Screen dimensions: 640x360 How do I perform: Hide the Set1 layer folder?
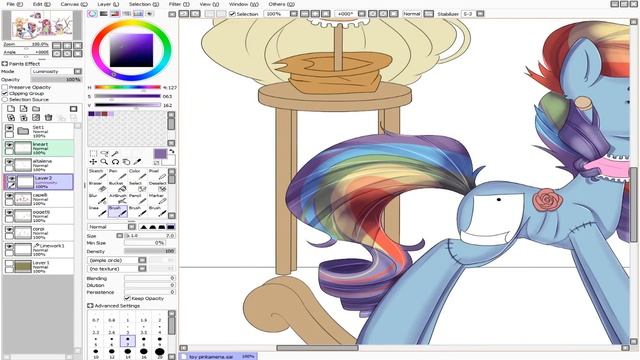[x=9, y=128]
